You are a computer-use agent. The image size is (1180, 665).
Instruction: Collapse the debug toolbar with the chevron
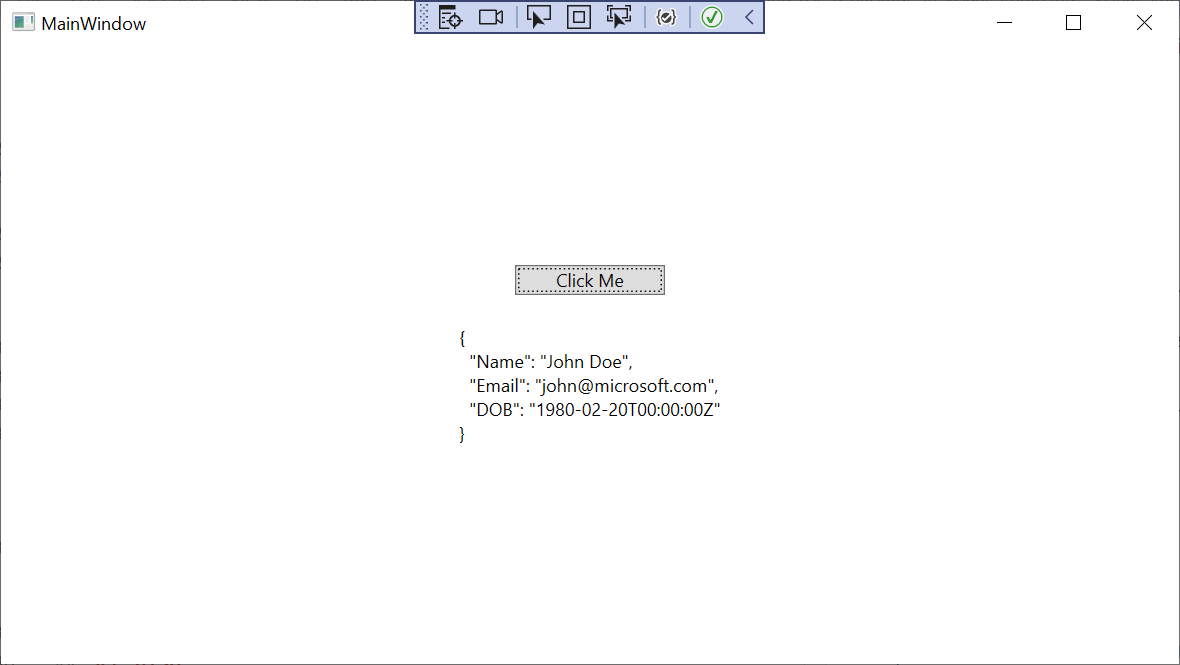click(x=748, y=17)
